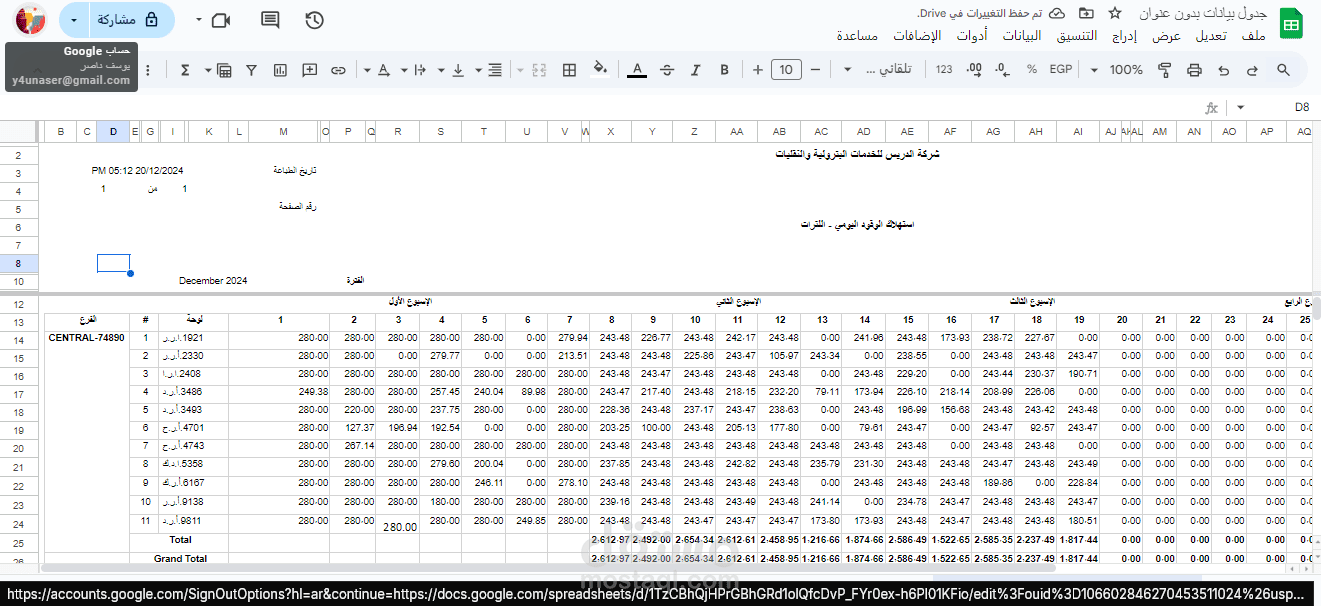
Task: Click the CENTRAL-74890 cell
Action: pyautogui.click(x=87, y=338)
